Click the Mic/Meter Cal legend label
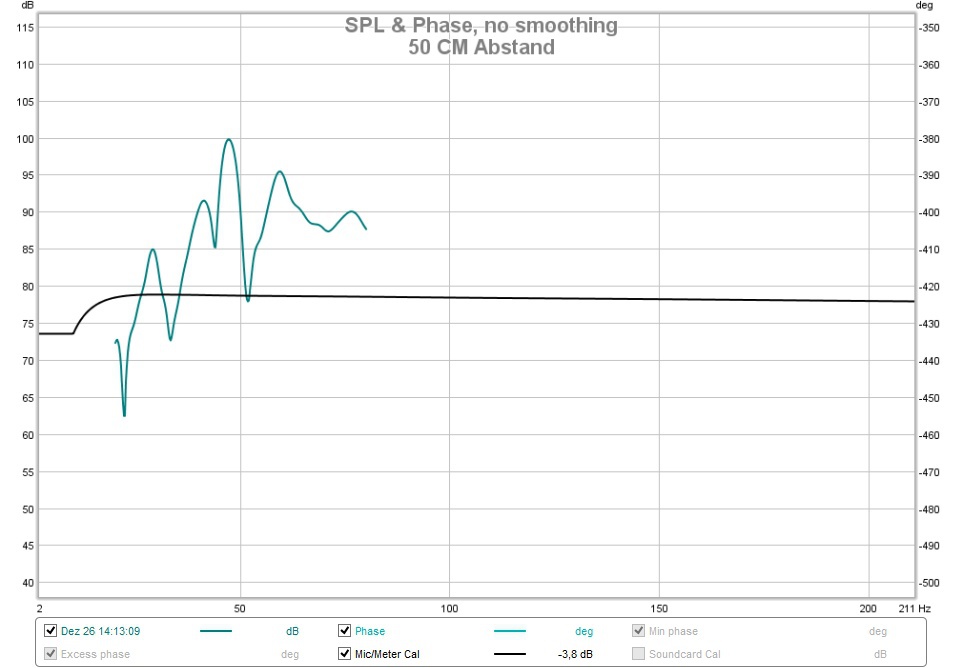Viewport: 963px width, 668px height. (x=387, y=654)
